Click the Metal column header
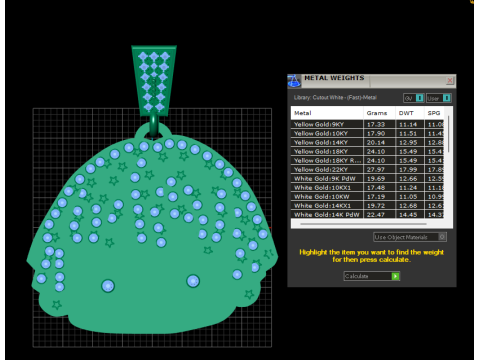Image resolution: width=480 pixels, height=360 pixels. (327, 113)
